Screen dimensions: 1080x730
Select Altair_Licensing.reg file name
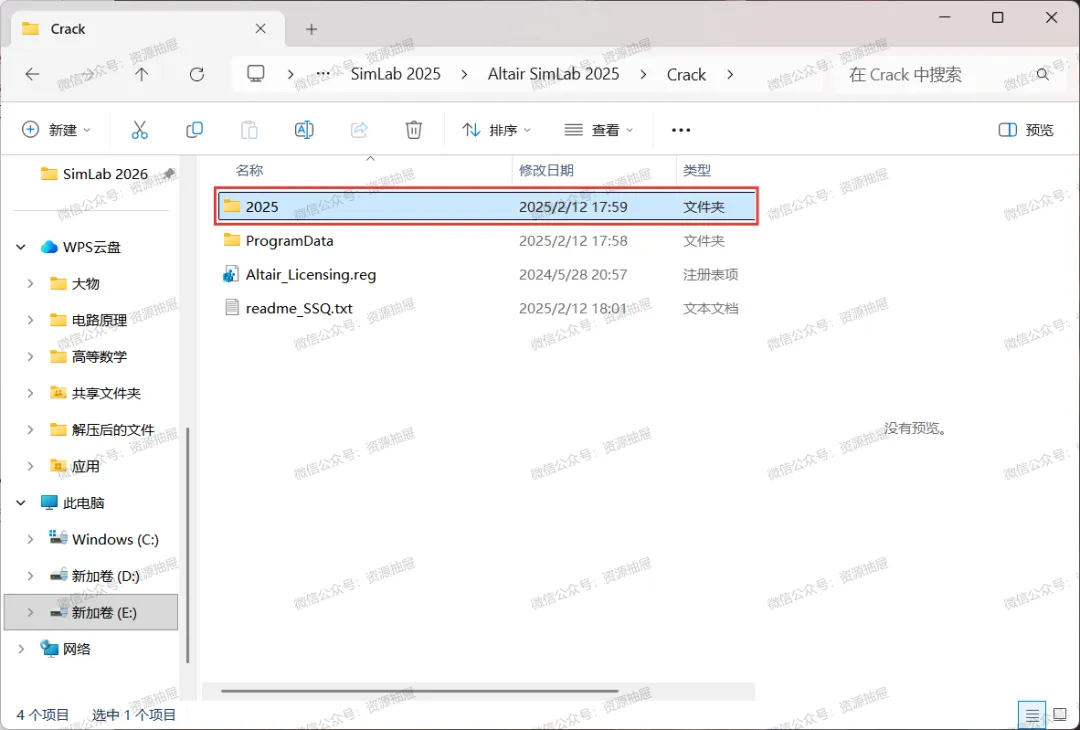(x=311, y=274)
